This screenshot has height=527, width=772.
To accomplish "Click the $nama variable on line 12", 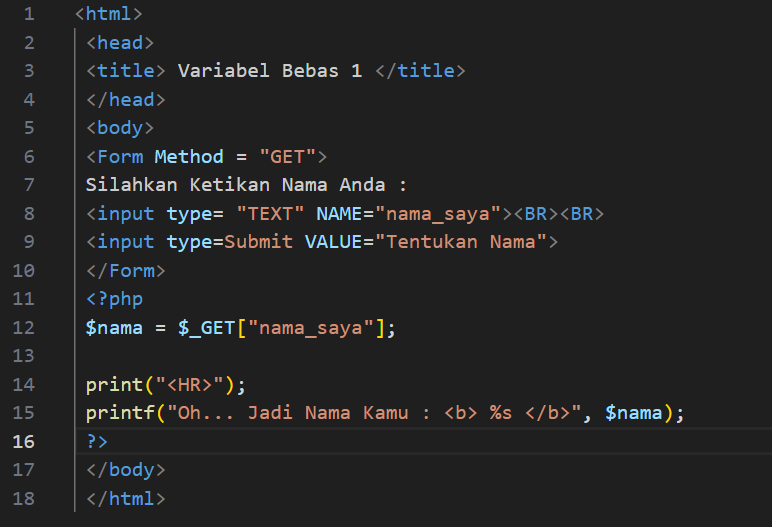I will pos(114,327).
